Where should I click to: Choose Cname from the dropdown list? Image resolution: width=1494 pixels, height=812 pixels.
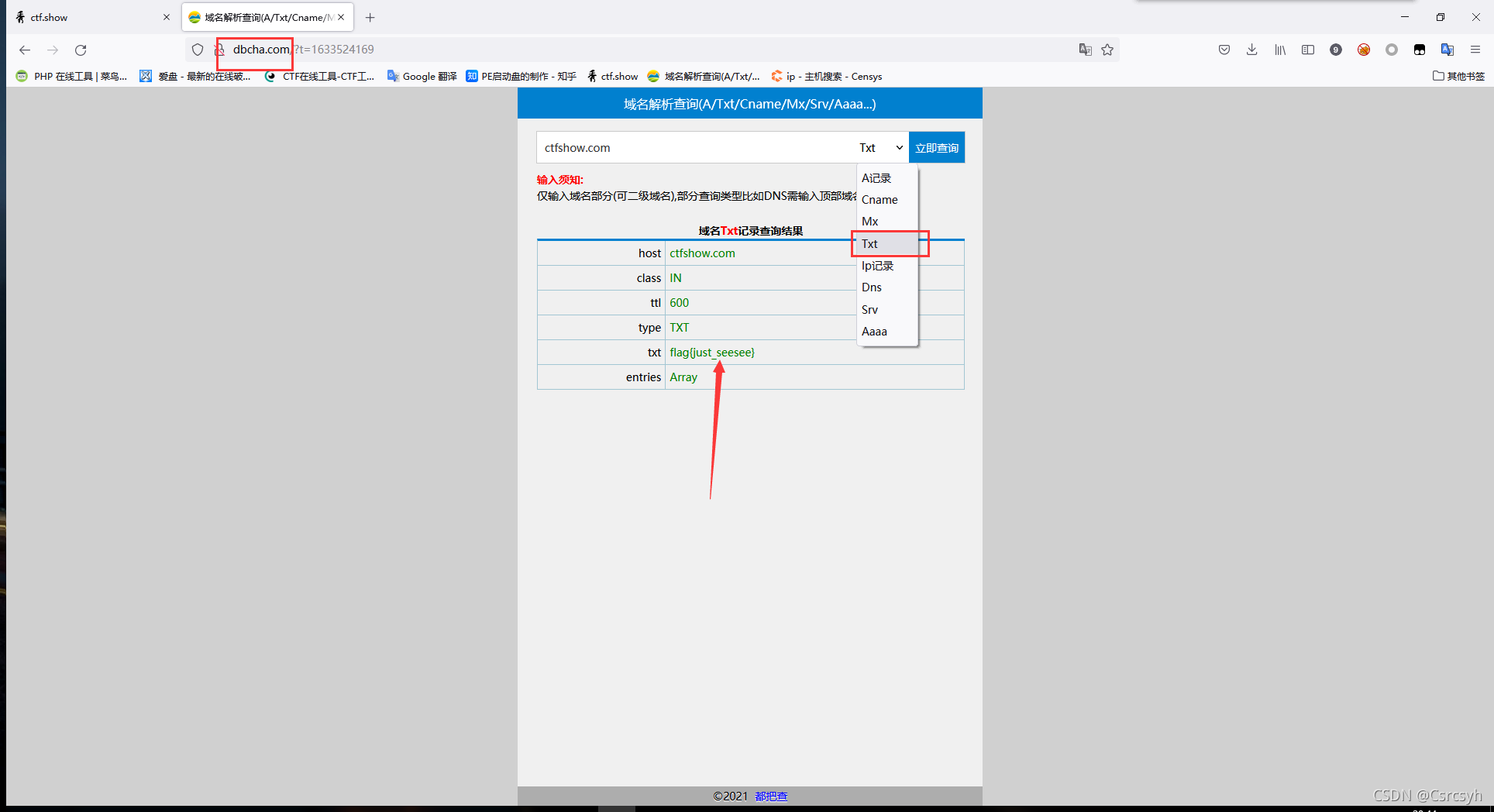coord(887,200)
